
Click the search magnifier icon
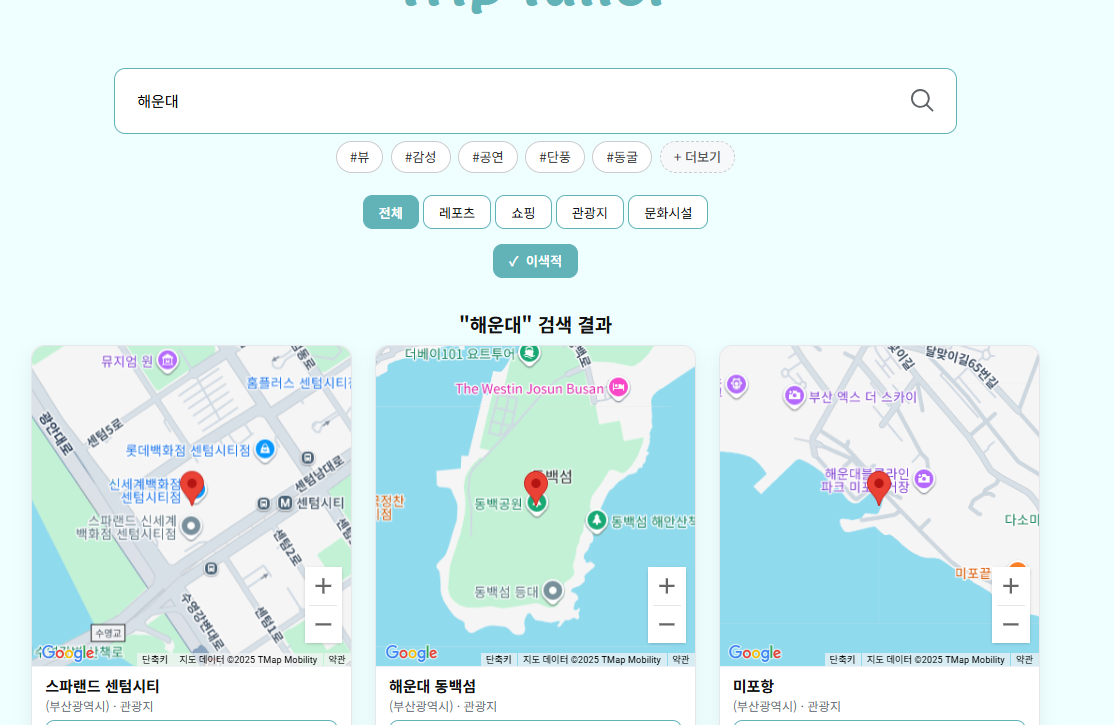tap(920, 100)
